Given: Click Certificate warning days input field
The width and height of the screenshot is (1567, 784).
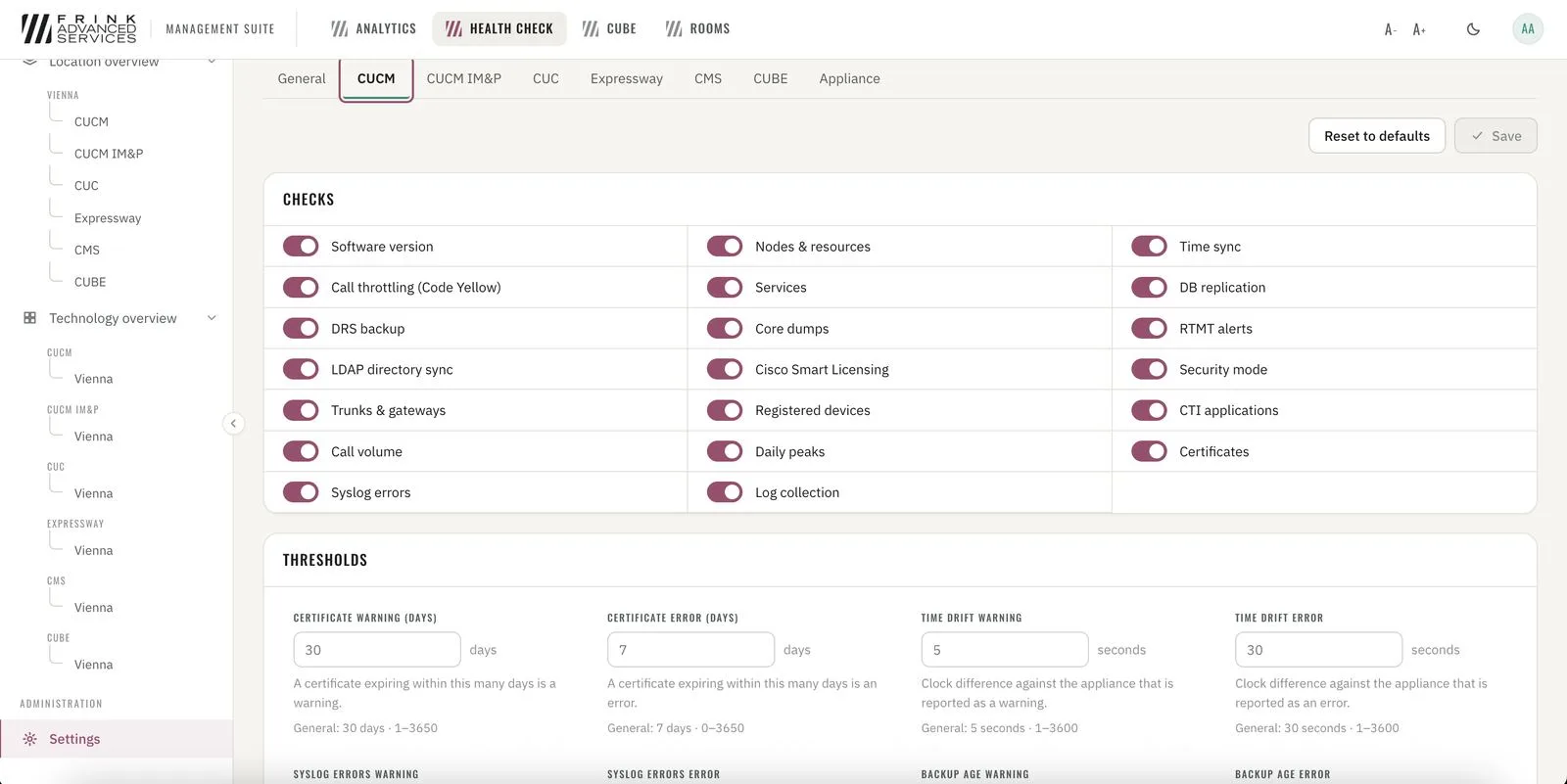Looking at the screenshot, I should (377, 650).
